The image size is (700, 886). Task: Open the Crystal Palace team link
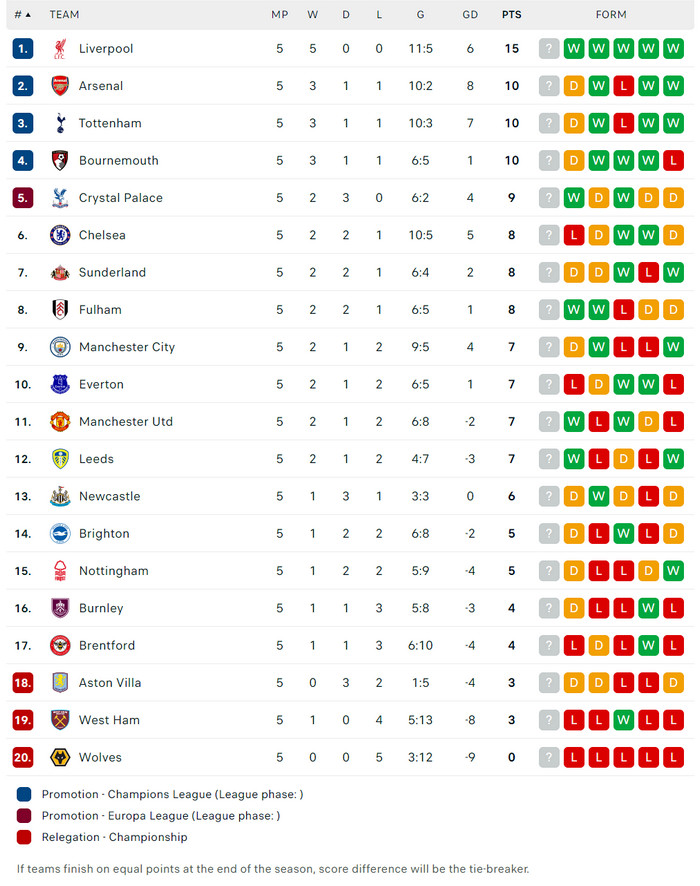click(120, 198)
